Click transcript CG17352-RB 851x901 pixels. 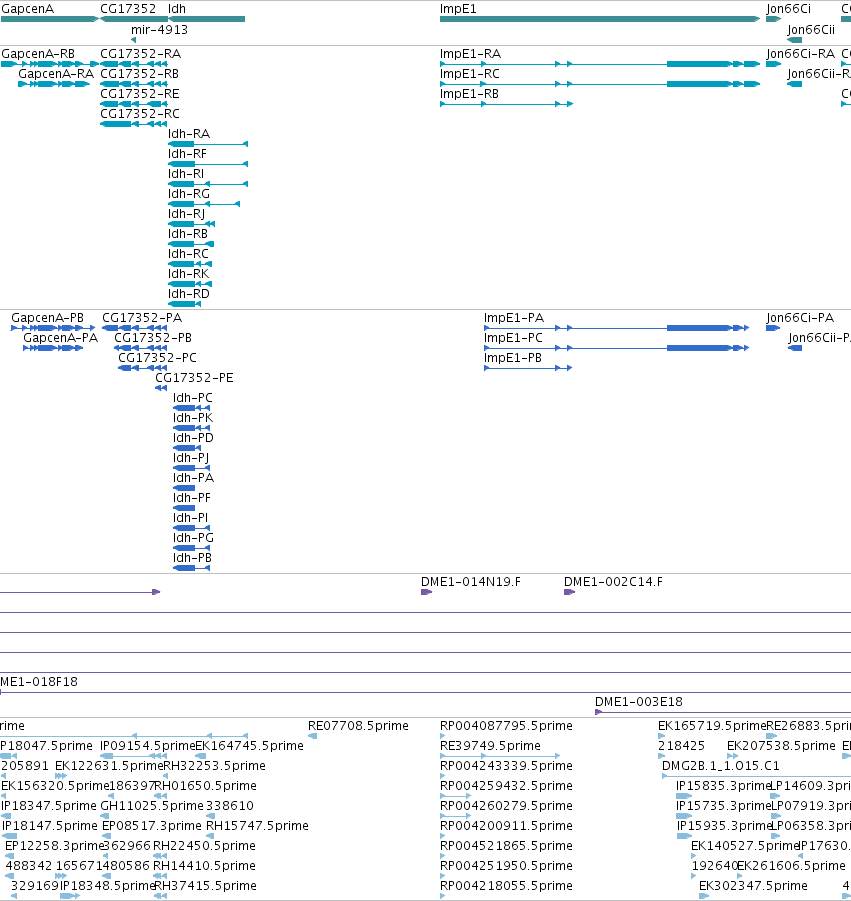point(134,84)
